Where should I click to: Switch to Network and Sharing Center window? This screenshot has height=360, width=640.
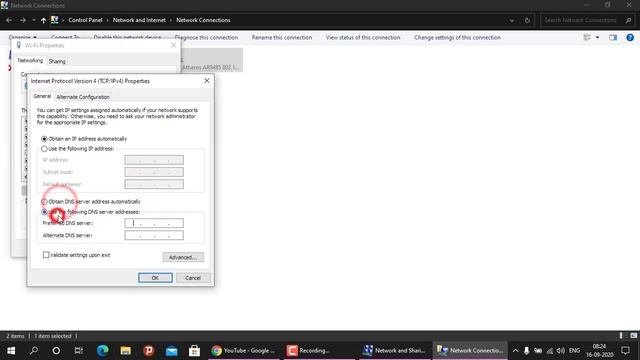[x=395, y=351]
